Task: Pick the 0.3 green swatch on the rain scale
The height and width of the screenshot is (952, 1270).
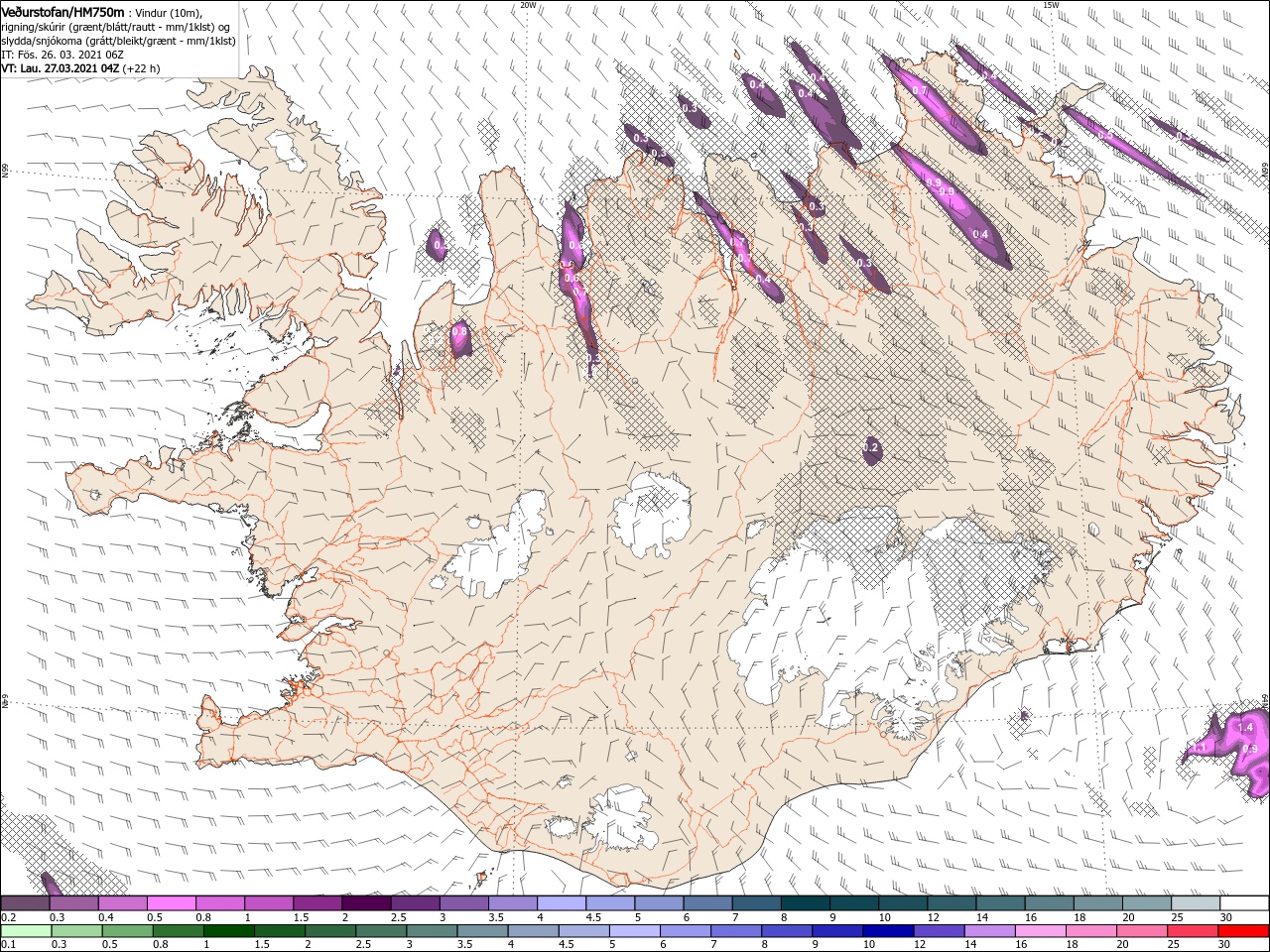Action: click(76, 931)
